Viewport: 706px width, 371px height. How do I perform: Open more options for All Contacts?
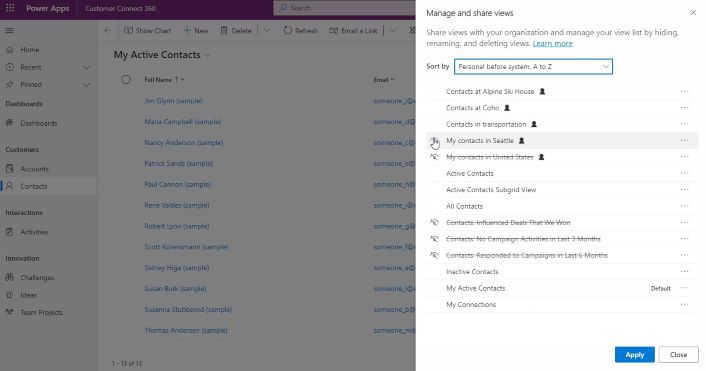pos(684,206)
